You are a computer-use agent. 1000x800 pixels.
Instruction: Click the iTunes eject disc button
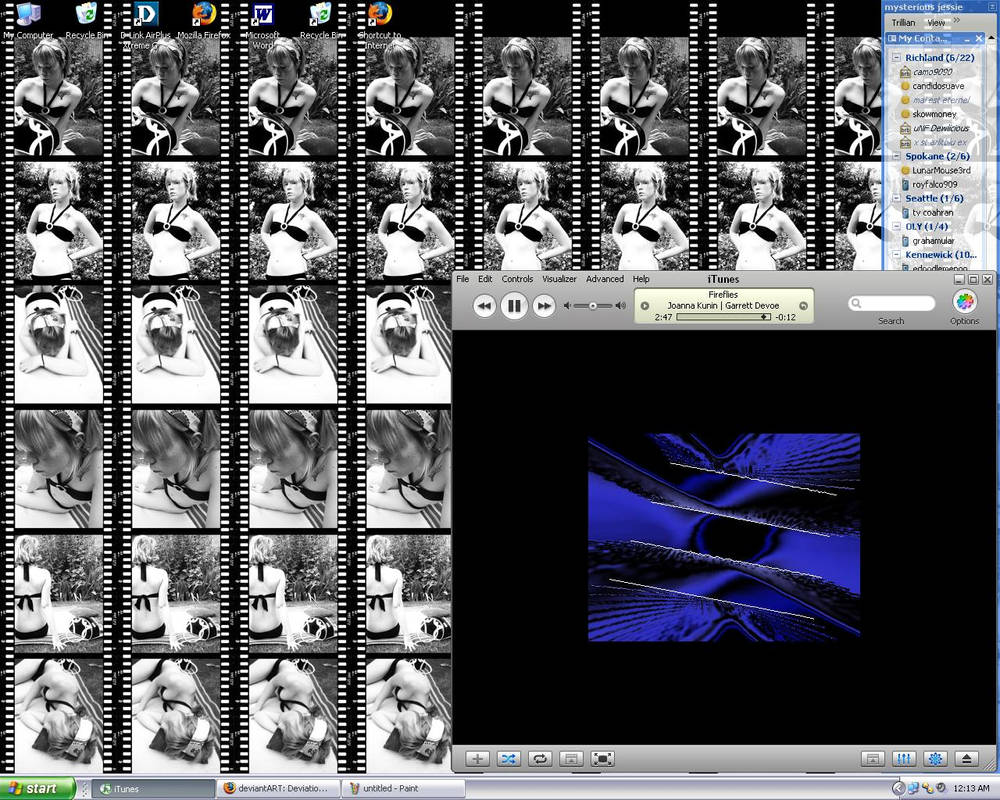(967, 759)
